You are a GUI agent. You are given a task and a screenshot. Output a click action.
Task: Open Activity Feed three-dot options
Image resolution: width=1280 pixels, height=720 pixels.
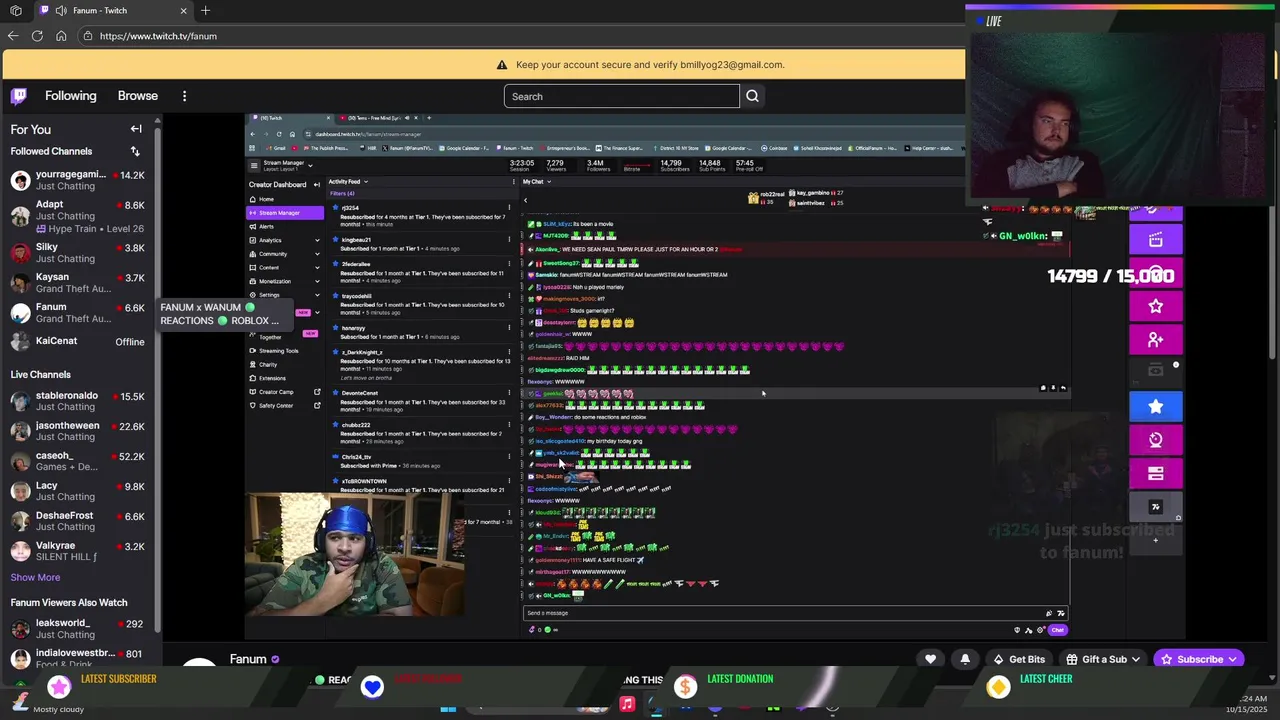coord(512,181)
